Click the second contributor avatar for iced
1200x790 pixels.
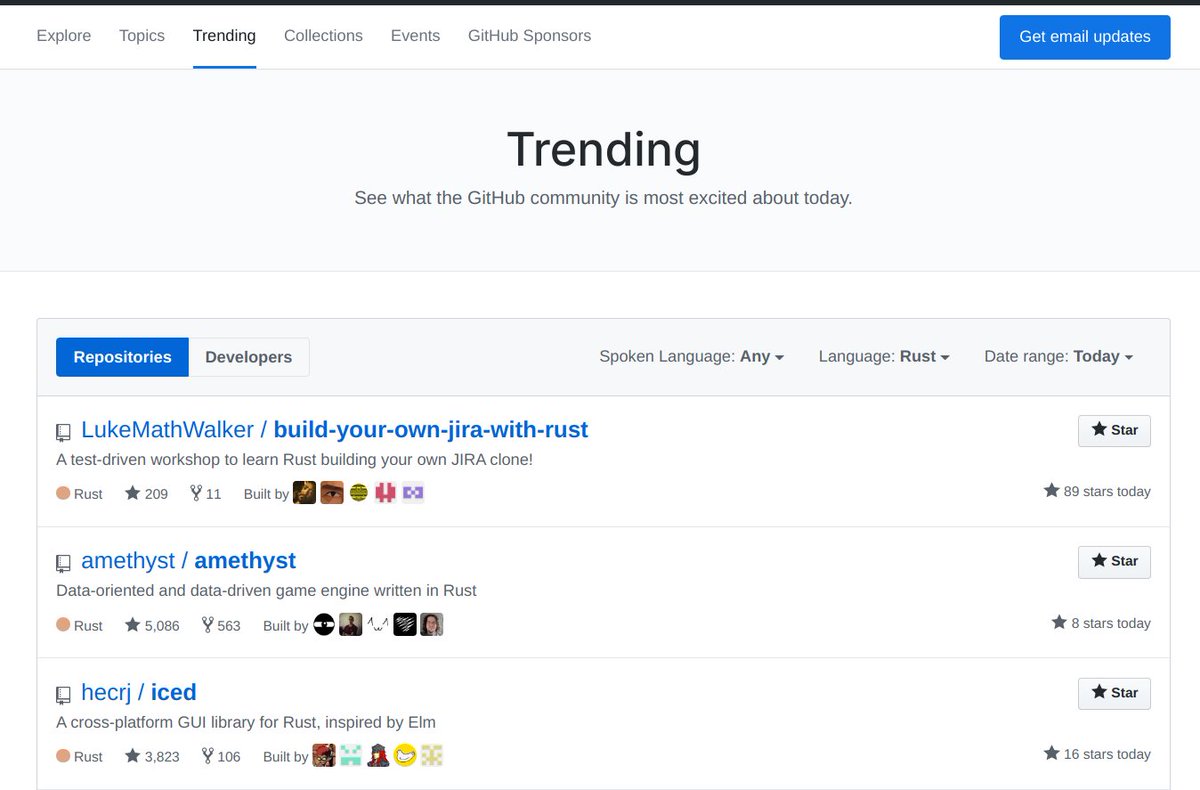click(351, 755)
